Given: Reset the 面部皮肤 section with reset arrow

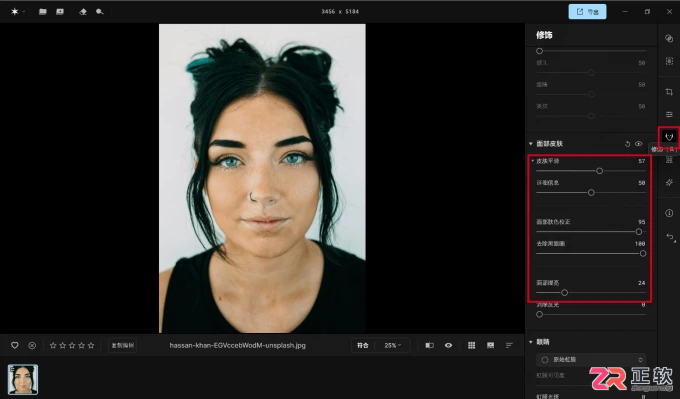Looking at the screenshot, I should pos(627,144).
